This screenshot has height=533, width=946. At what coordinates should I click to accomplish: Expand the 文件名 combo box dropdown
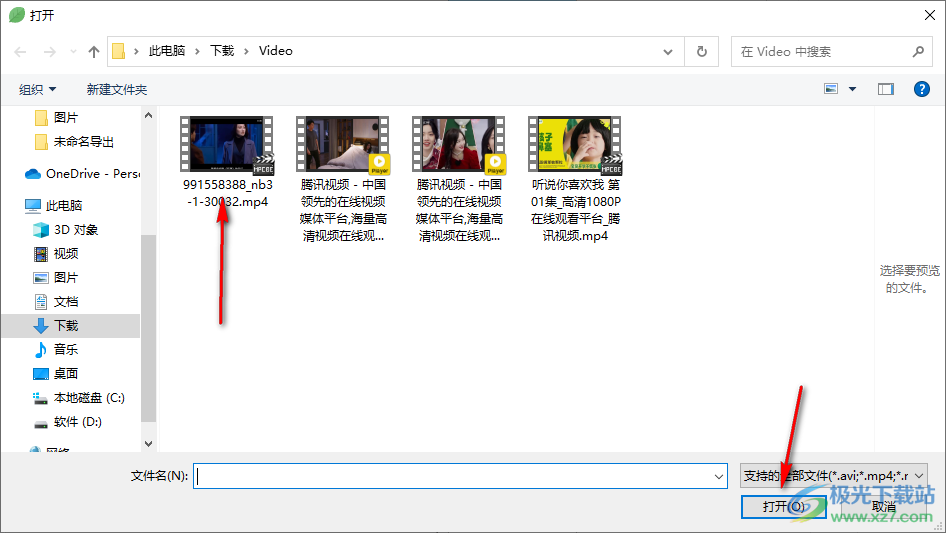[x=719, y=476]
